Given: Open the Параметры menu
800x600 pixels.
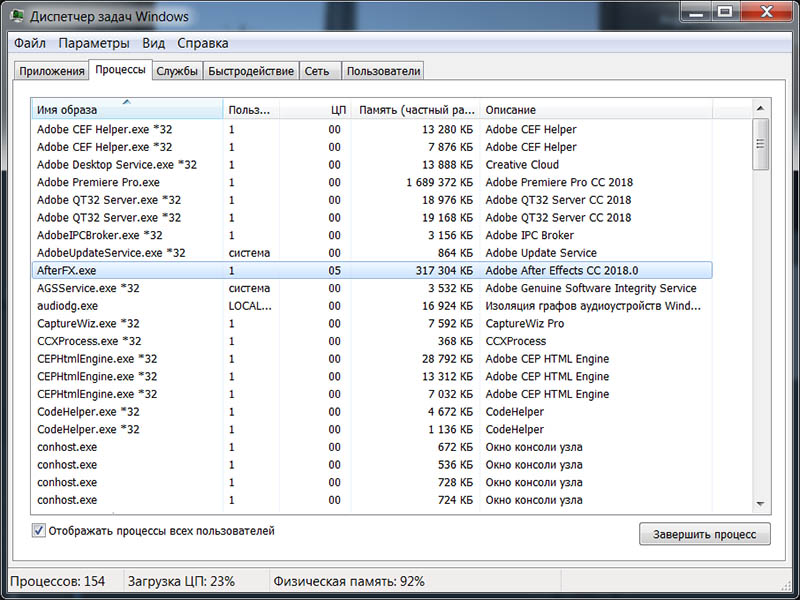Looking at the screenshot, I should coord(94,43).
